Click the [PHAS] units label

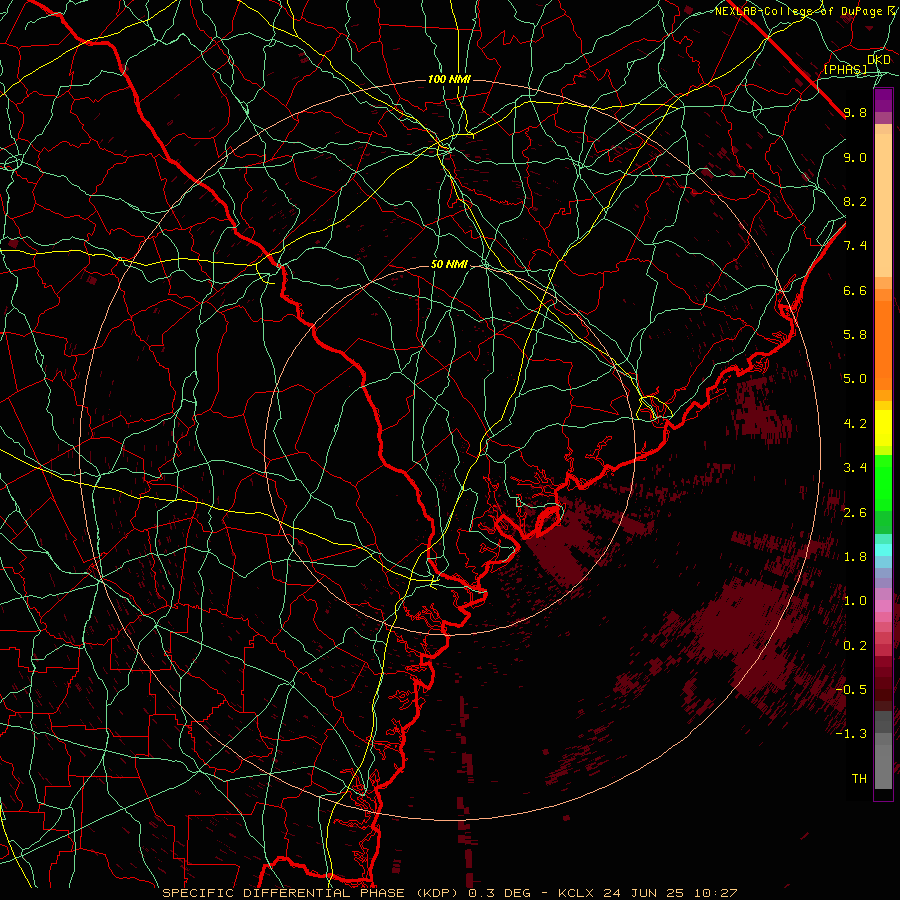[845, 69]
